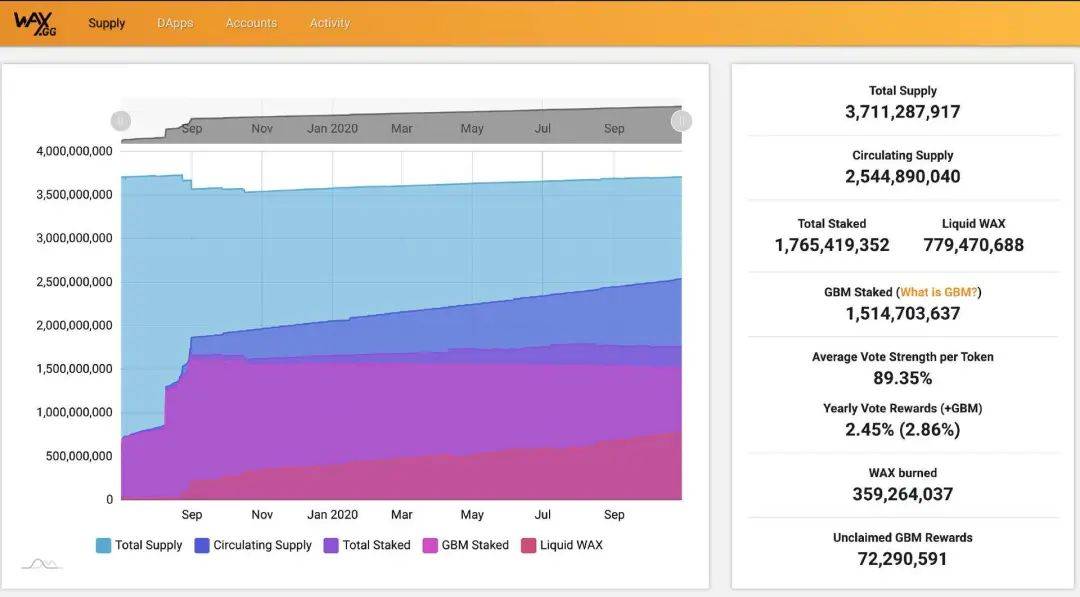Click the left range navigator handle

point(121,121)
